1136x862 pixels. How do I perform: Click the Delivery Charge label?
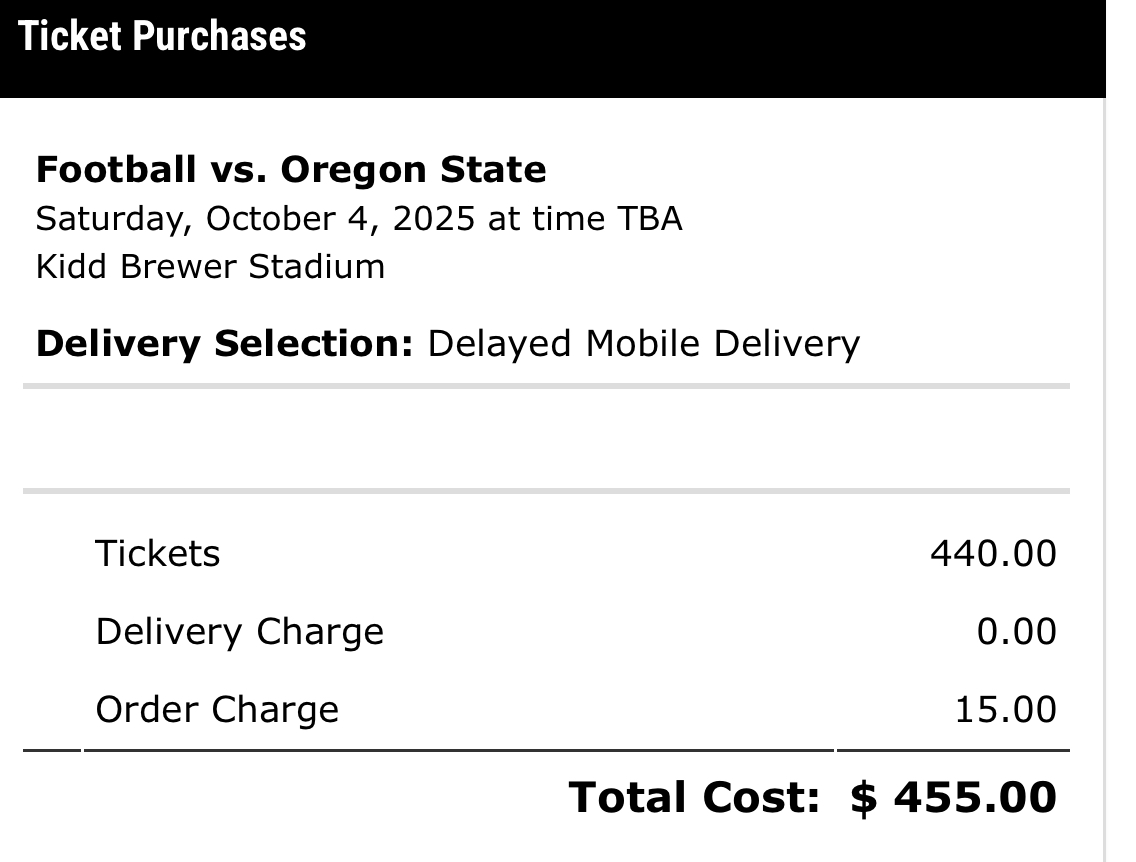click(239, 632)
